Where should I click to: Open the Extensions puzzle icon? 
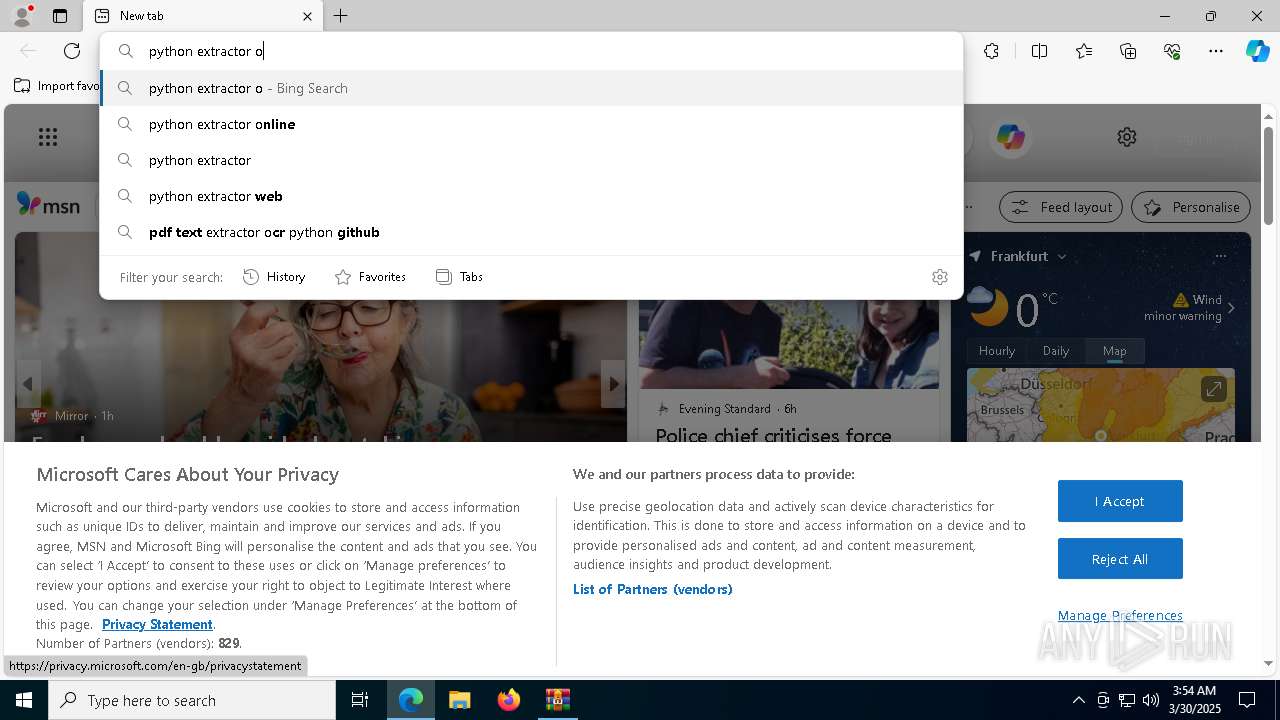[x=991, y=51]
